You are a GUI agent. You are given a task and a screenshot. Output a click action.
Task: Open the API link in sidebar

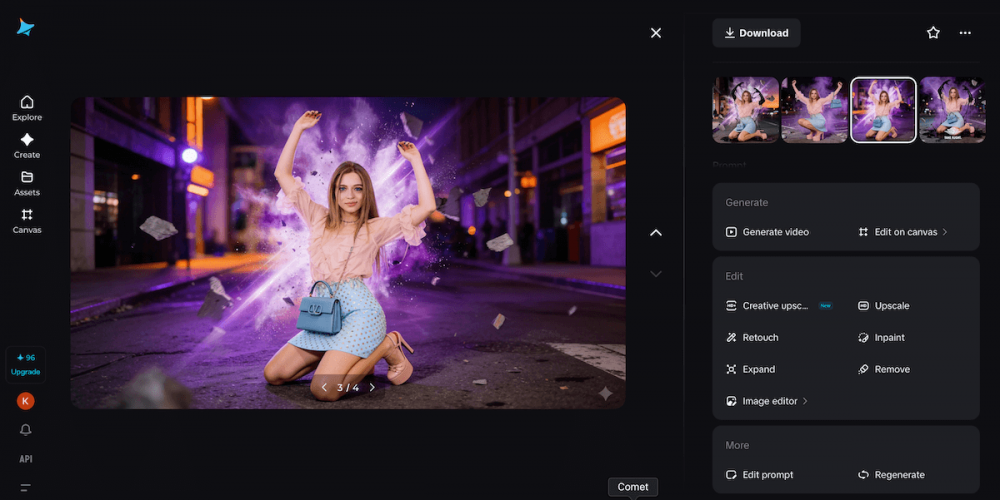(x=26, y=459)
